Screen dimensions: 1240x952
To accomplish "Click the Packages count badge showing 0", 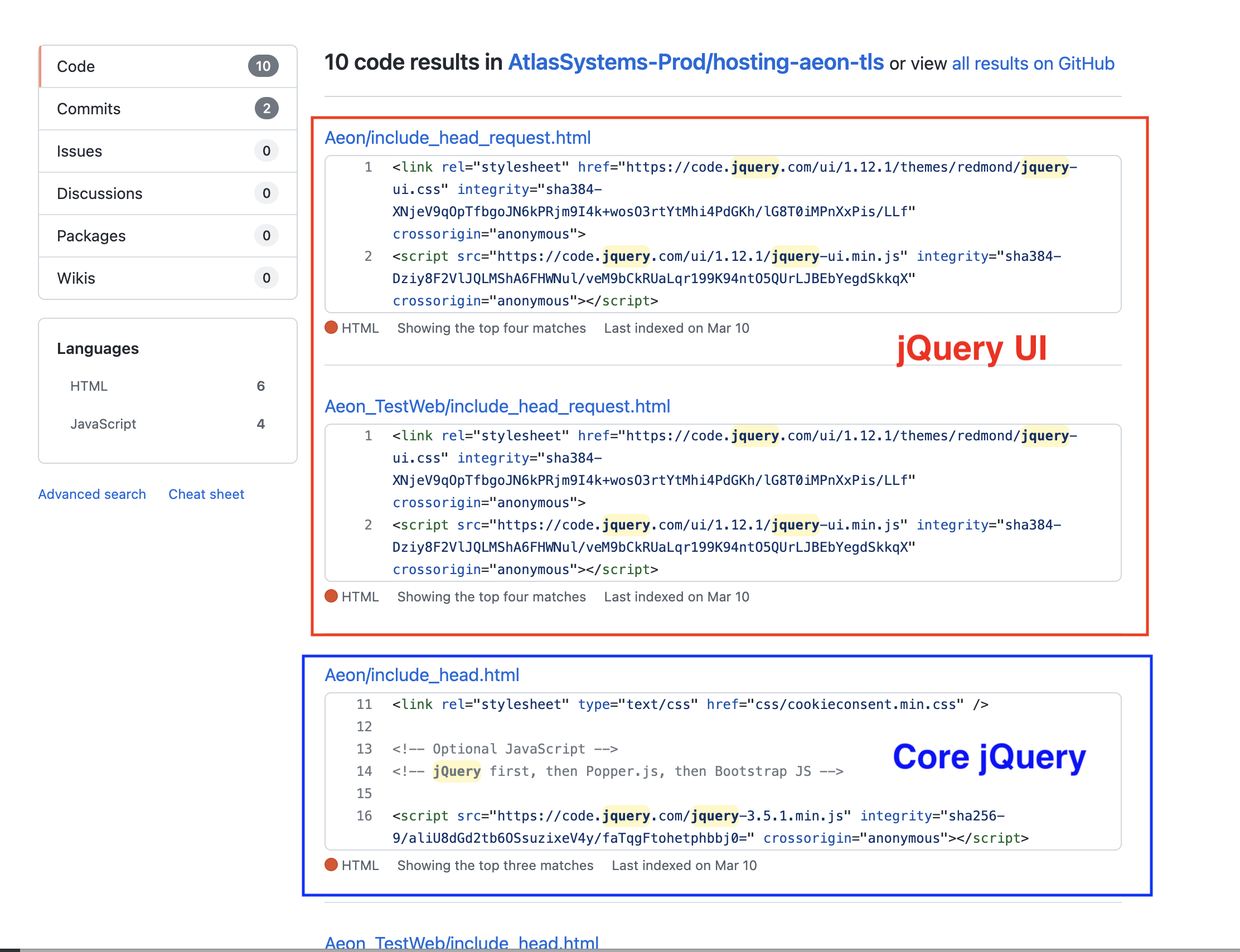I will [267, 236].
